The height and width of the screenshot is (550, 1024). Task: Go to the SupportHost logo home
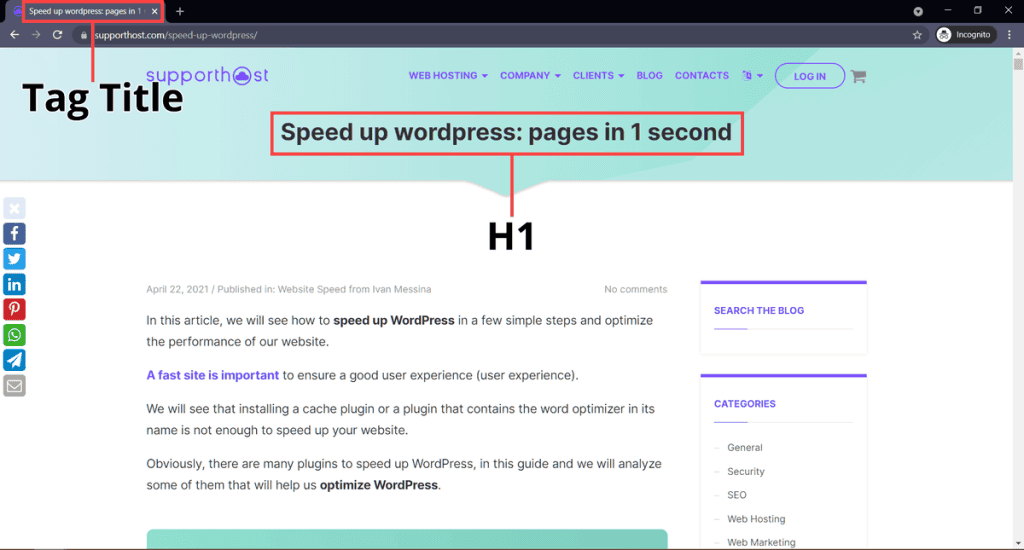pyautogui.click(x=207, y=75)
